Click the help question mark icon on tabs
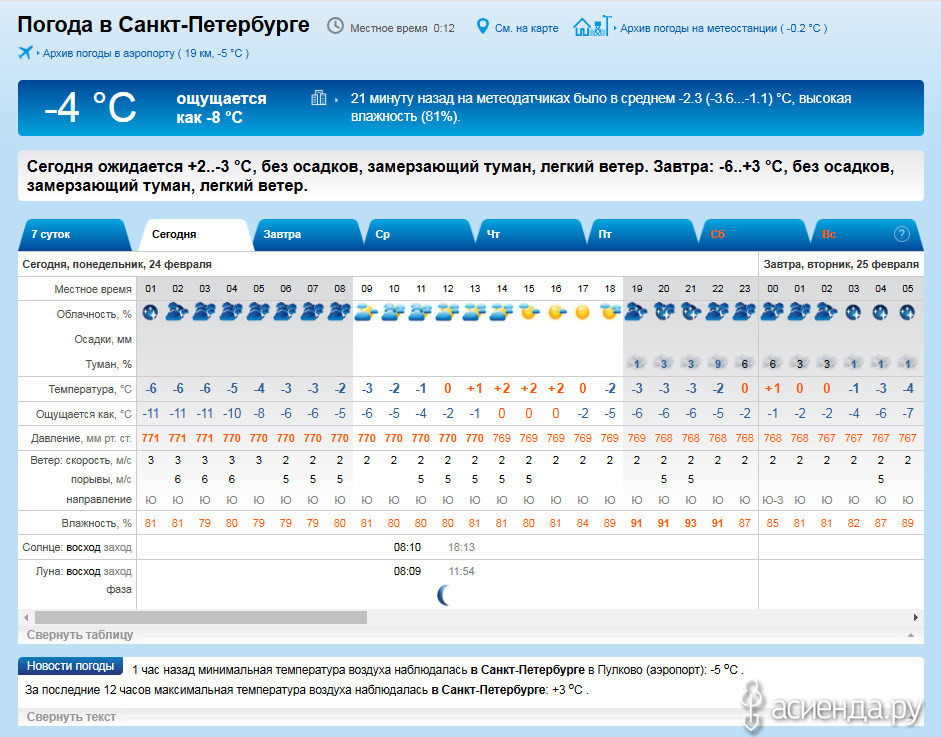 (x=901, y=234)
